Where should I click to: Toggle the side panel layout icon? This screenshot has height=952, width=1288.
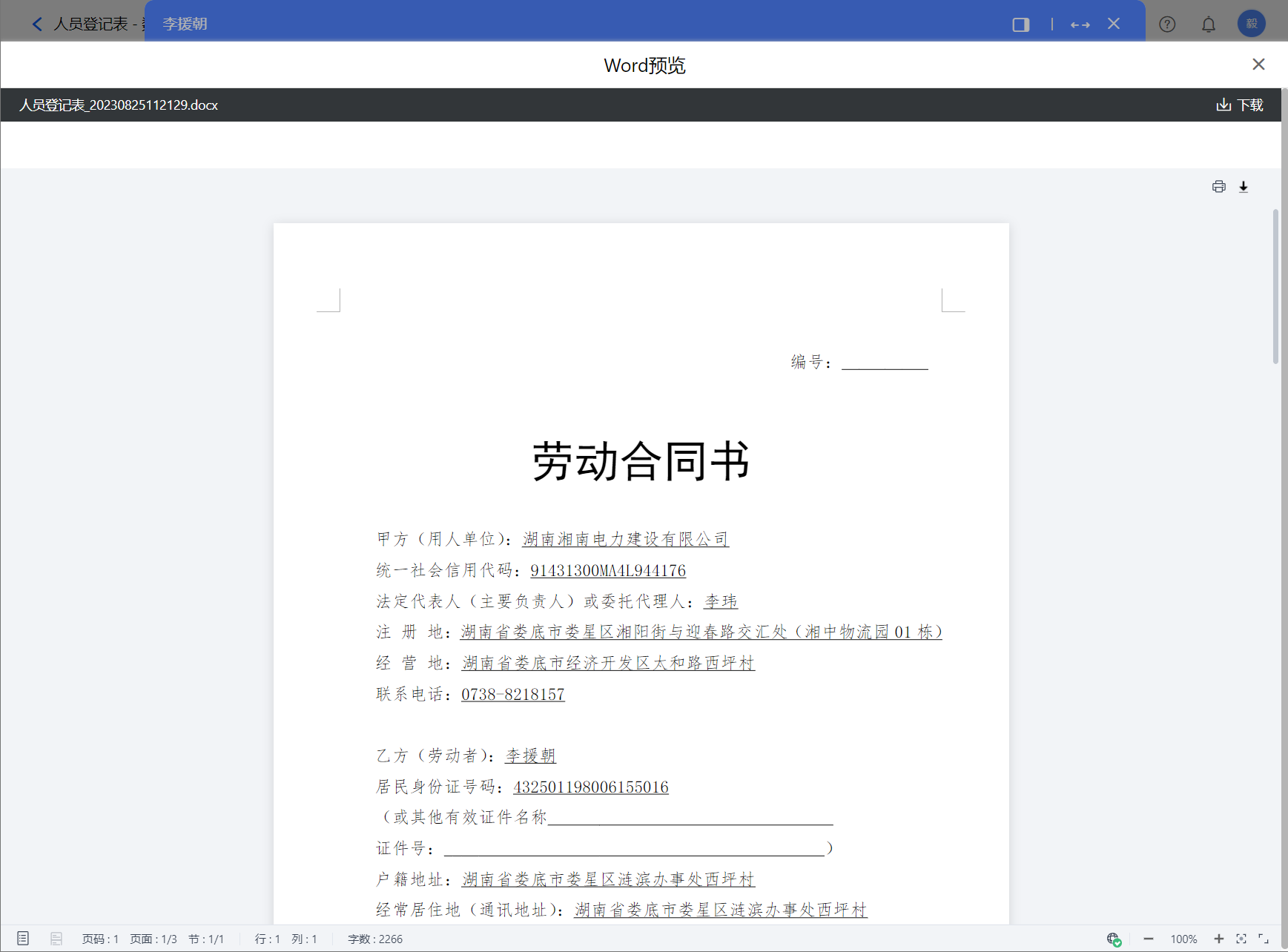1020,24
